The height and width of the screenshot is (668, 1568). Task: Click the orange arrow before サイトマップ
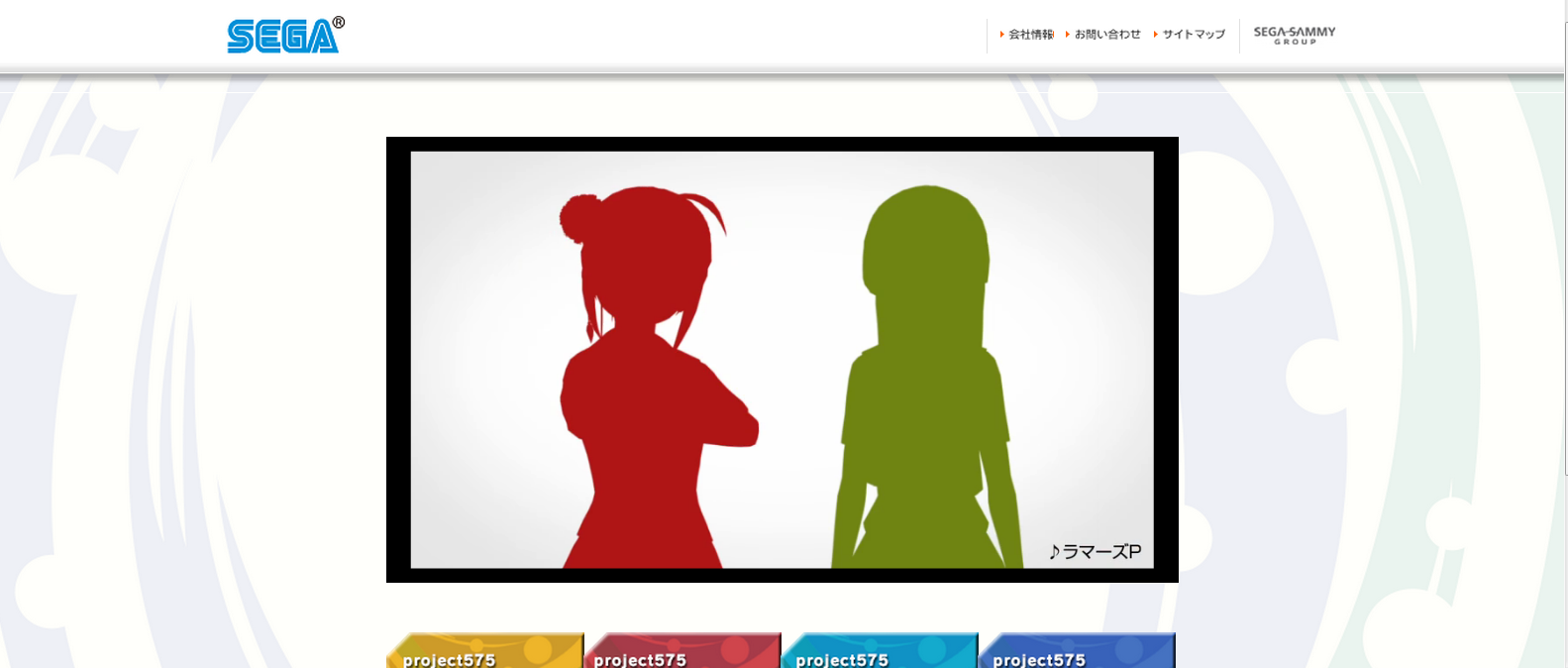pyautogui.click(x=1155, y=35)
